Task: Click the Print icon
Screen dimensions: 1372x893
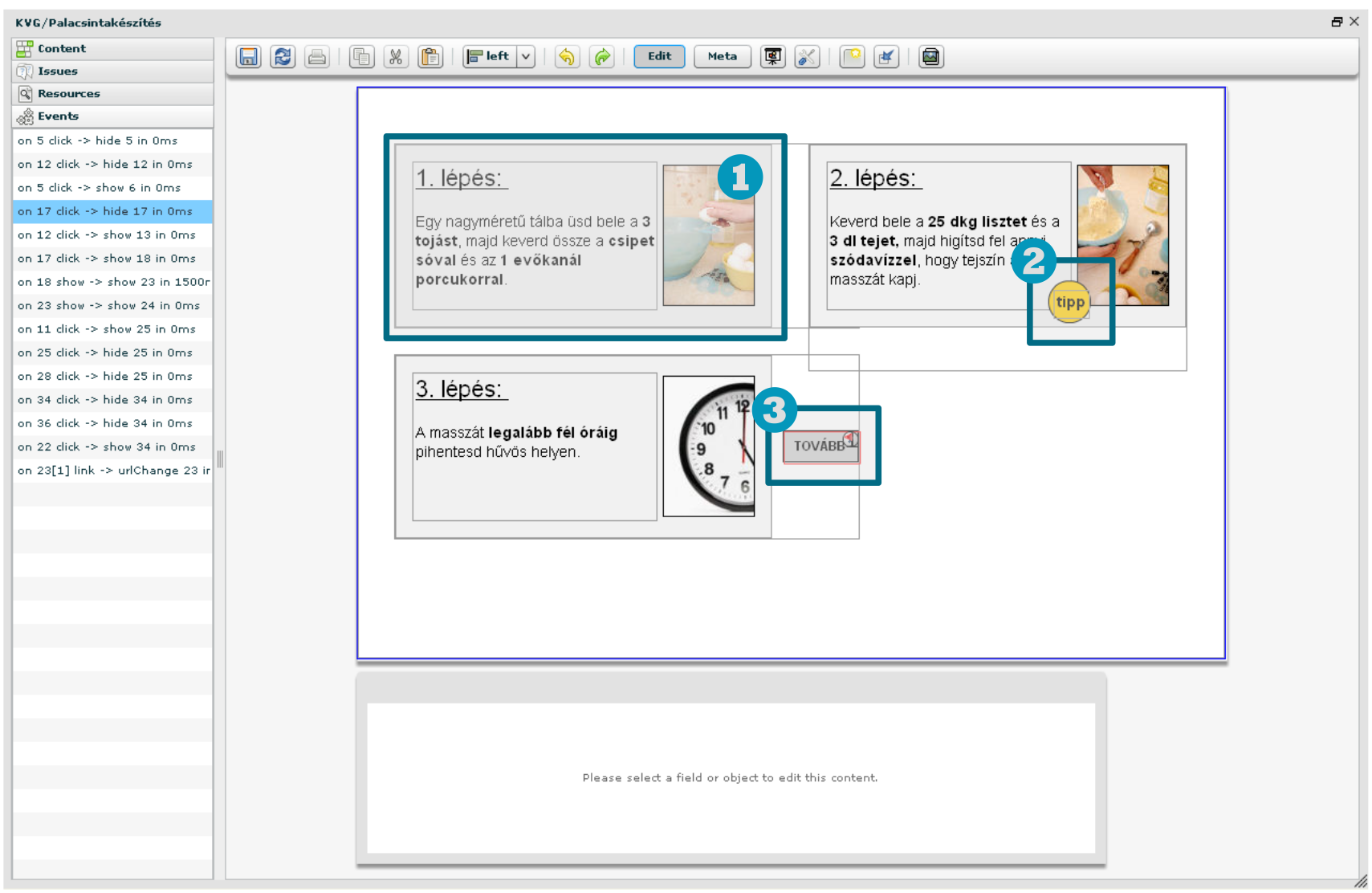Action: tap(317, 57)
